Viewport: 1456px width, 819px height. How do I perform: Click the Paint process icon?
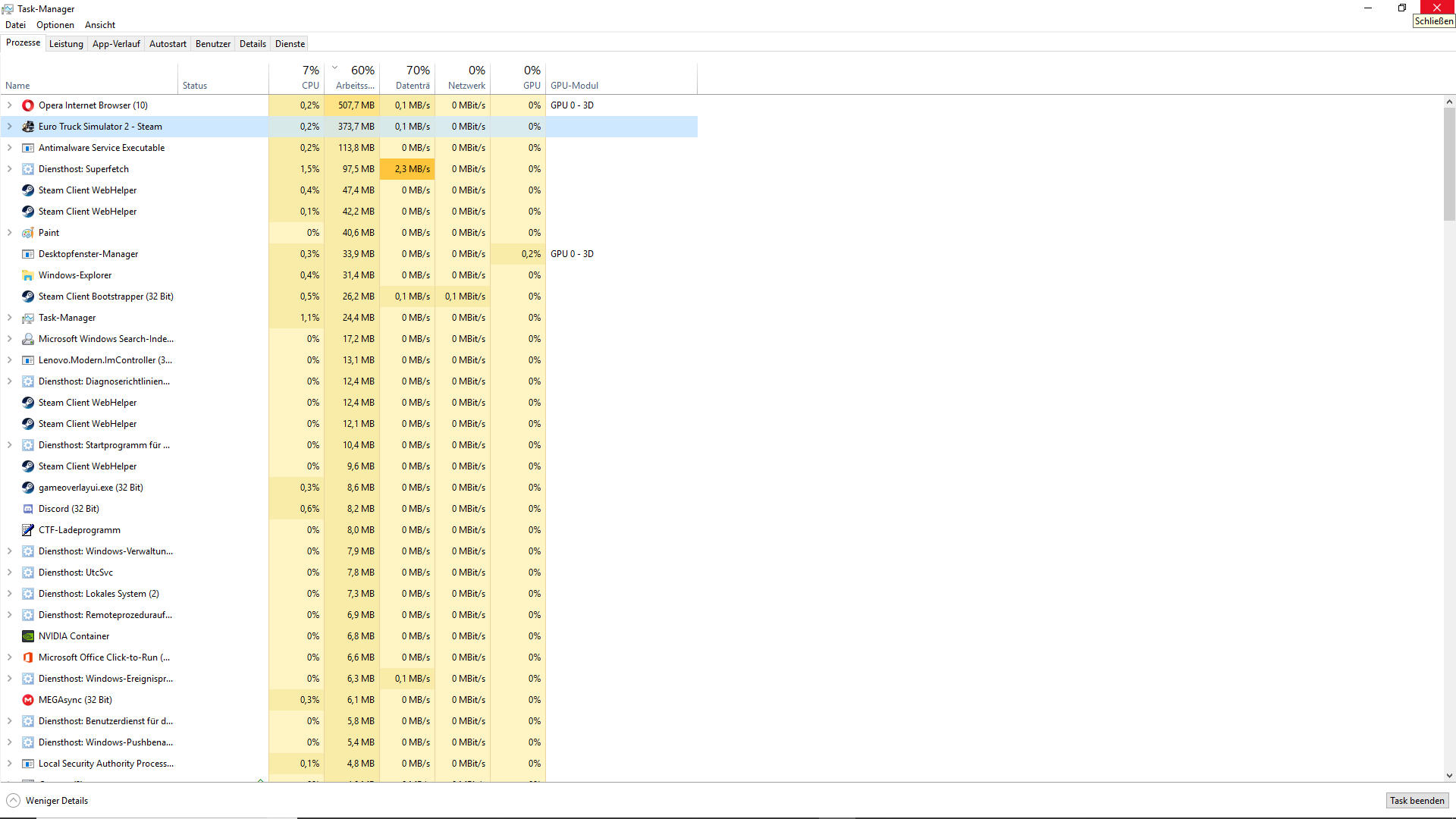point(28,233)
